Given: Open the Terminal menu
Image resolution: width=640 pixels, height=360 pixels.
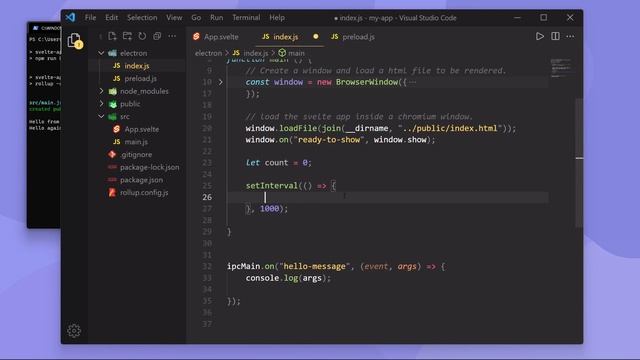Looking at the screenshot, I should pyautogui.click(x=246, y=18).
